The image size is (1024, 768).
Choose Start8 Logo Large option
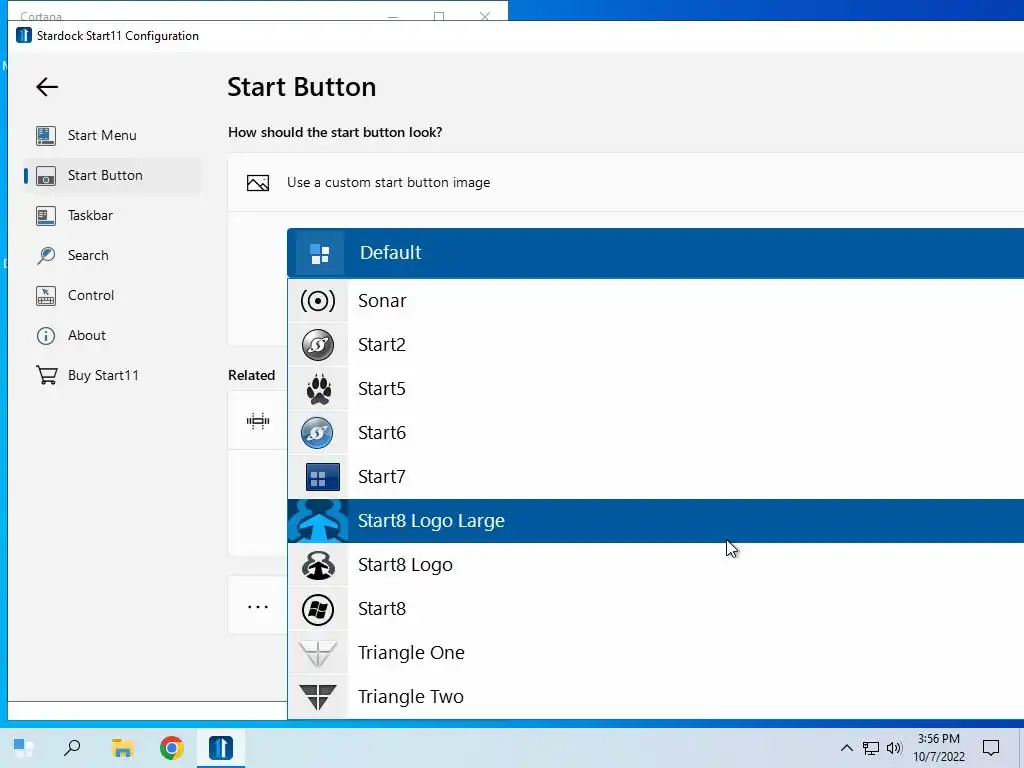click(x=656, y=520)
